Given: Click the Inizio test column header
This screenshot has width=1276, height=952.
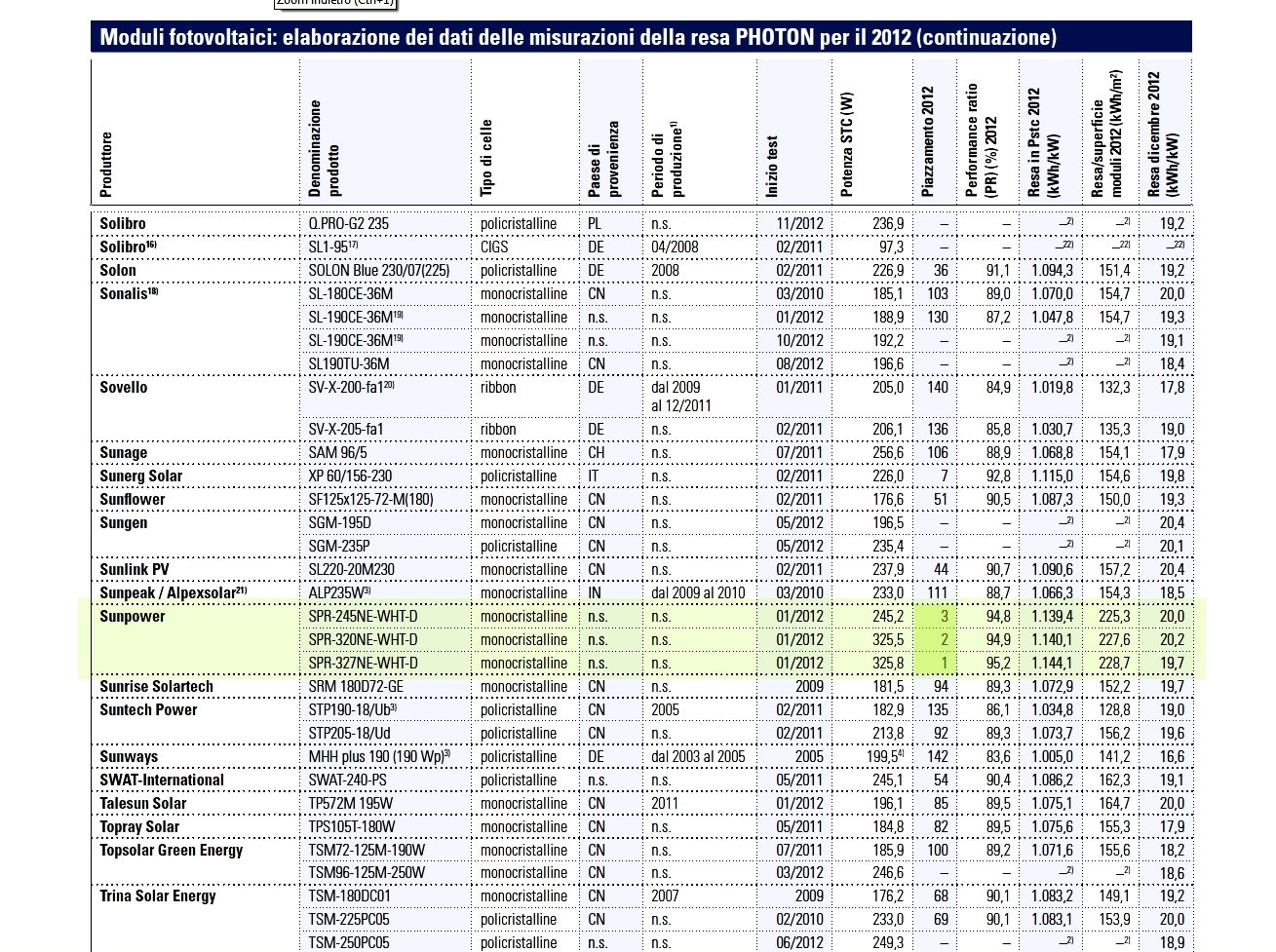Looking at the screenshot, I should [772, 167].
